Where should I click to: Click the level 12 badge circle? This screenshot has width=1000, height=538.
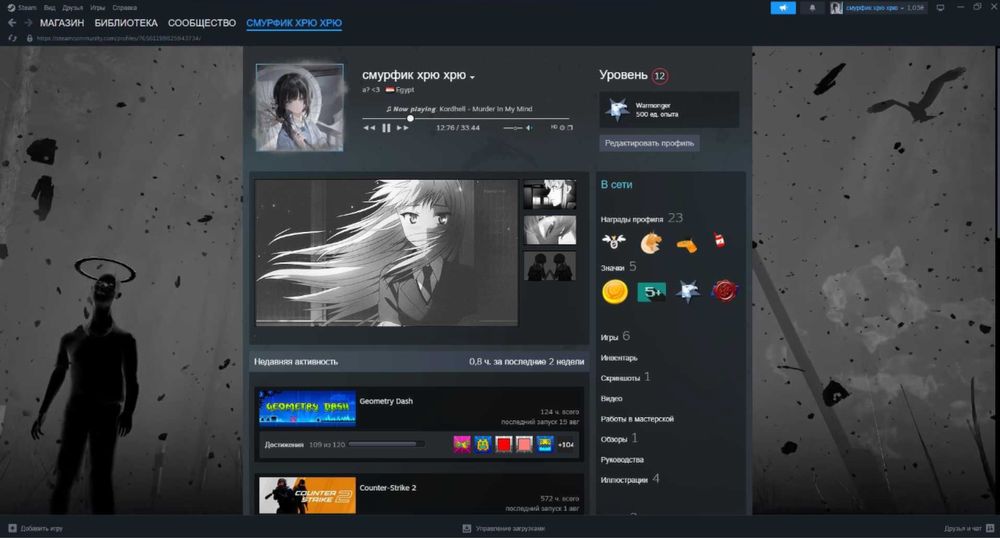[x=660, y=76]
